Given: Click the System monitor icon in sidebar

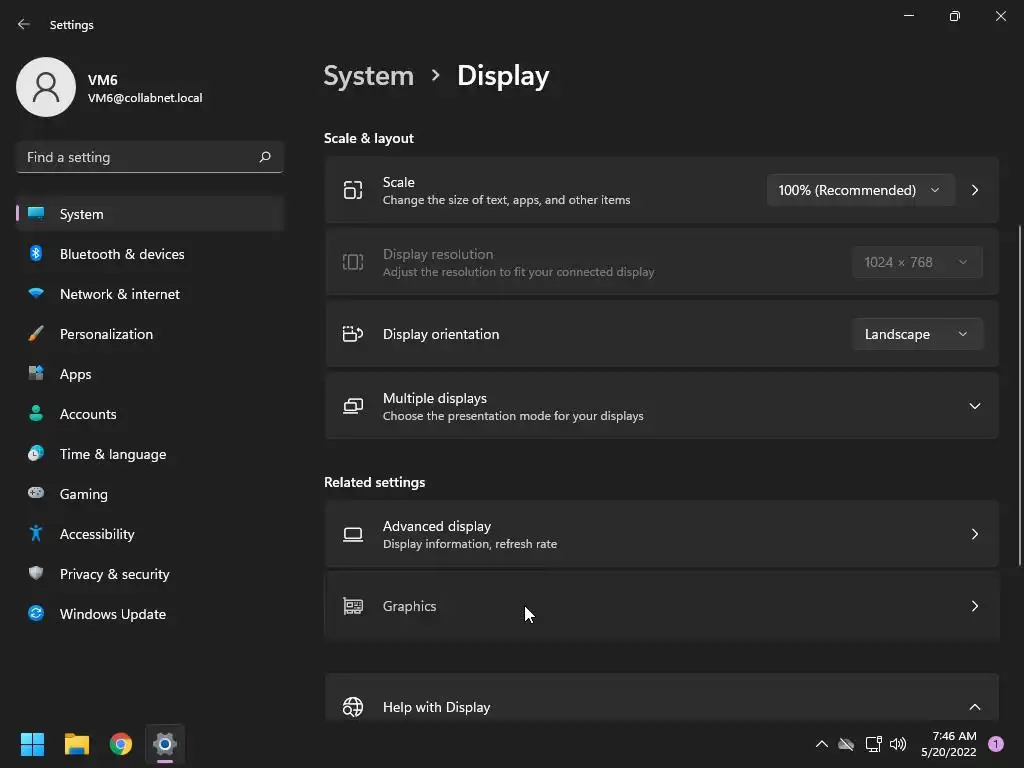Looking at the screenshot, I should [36, 214].
